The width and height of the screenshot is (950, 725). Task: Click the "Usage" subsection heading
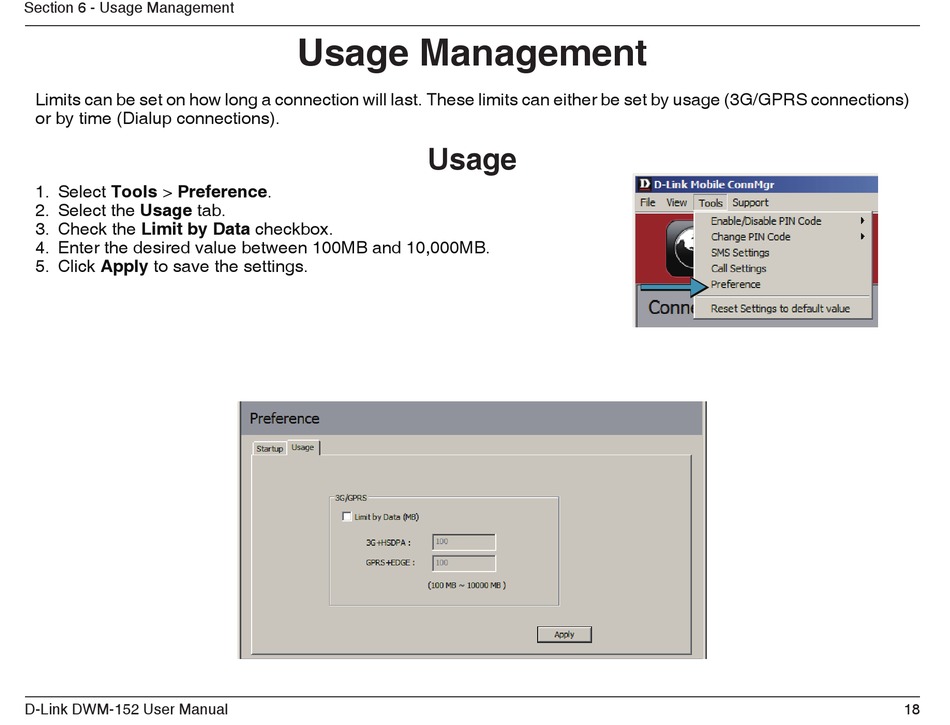[x=472, y=159]
